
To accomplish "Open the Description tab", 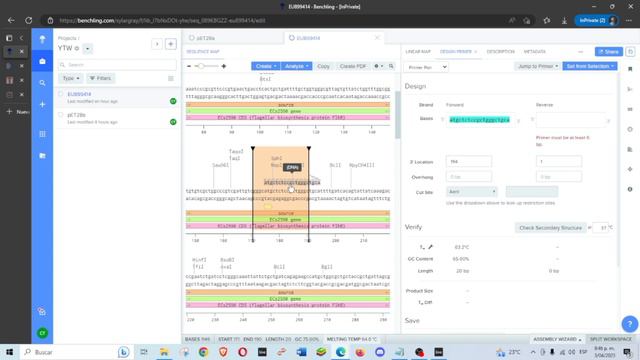I will click(x=500, y=52).
